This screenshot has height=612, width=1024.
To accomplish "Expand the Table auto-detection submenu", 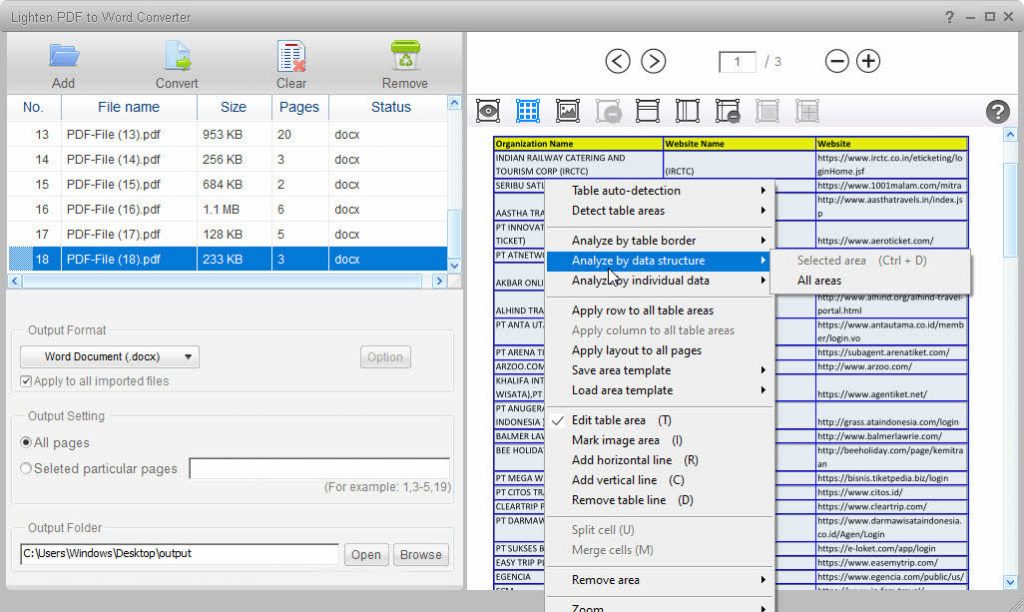I will pos(660,191).
